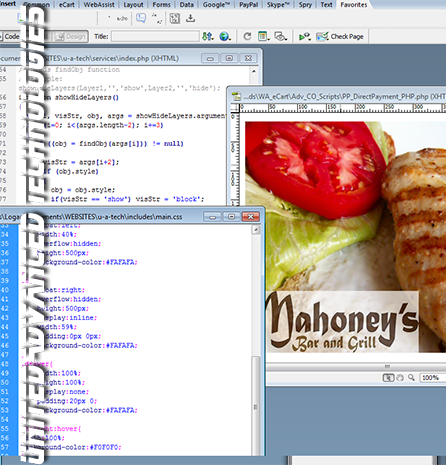Screen dimensions: 446x465
Task: Open the WebAssist insert tab
Action: click(99, 5)
